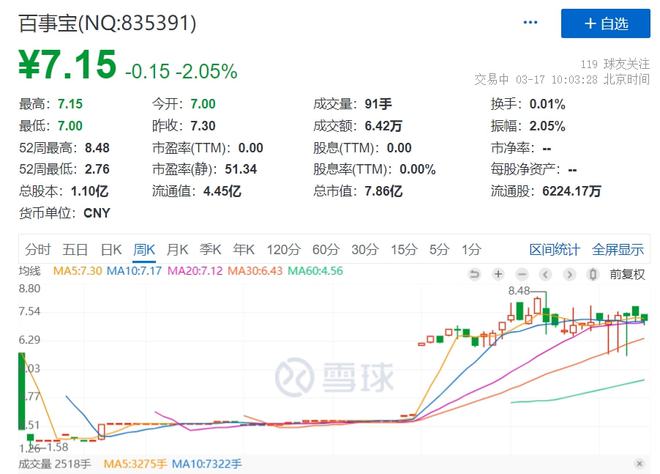The width and height of the screenshot is (660, 474).
Task: Click the ¥7.15 current price
Action: tap(67, 64)
